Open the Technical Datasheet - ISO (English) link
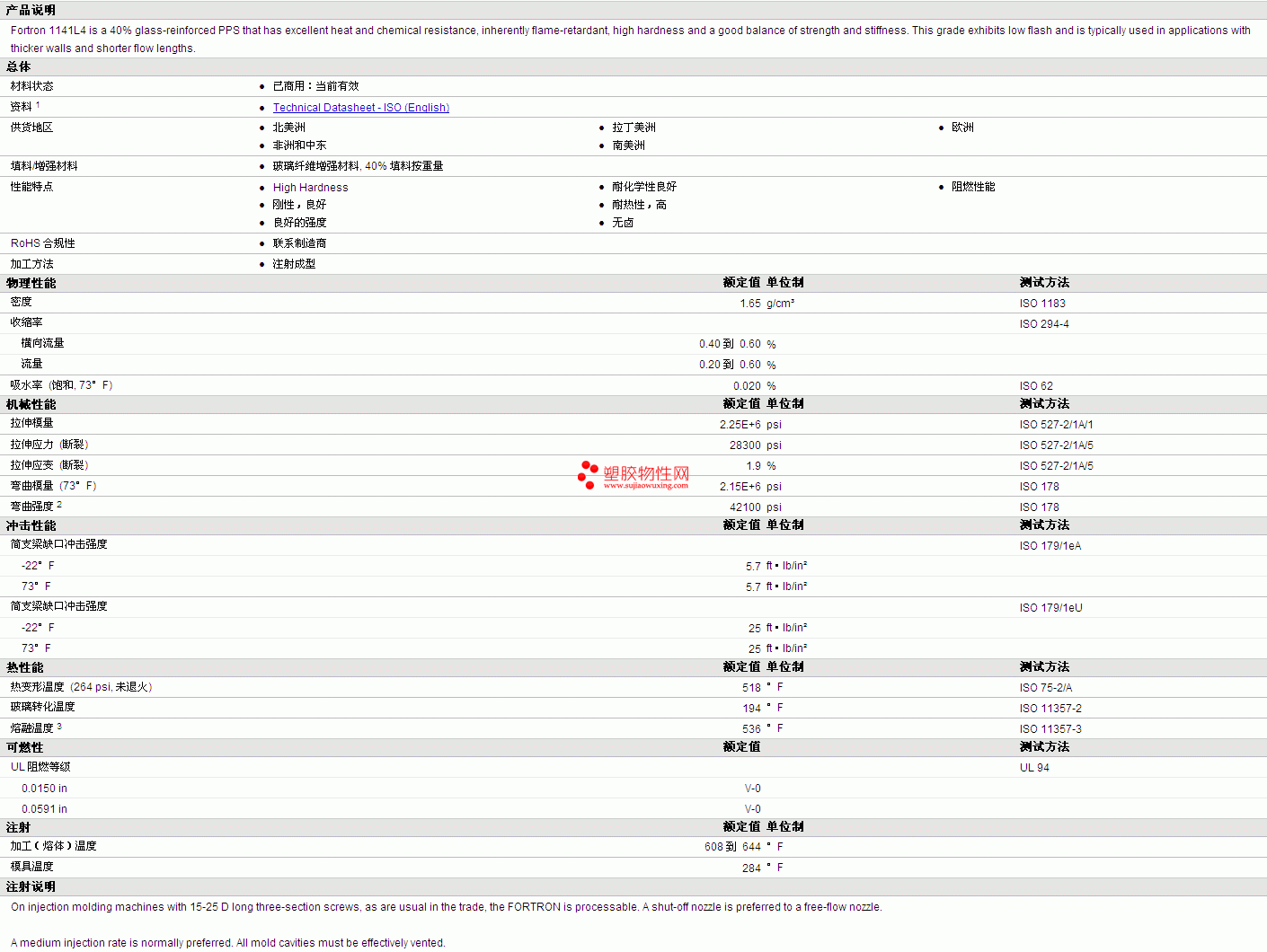Screen dimensions: 1267x952 click(360, 108)
